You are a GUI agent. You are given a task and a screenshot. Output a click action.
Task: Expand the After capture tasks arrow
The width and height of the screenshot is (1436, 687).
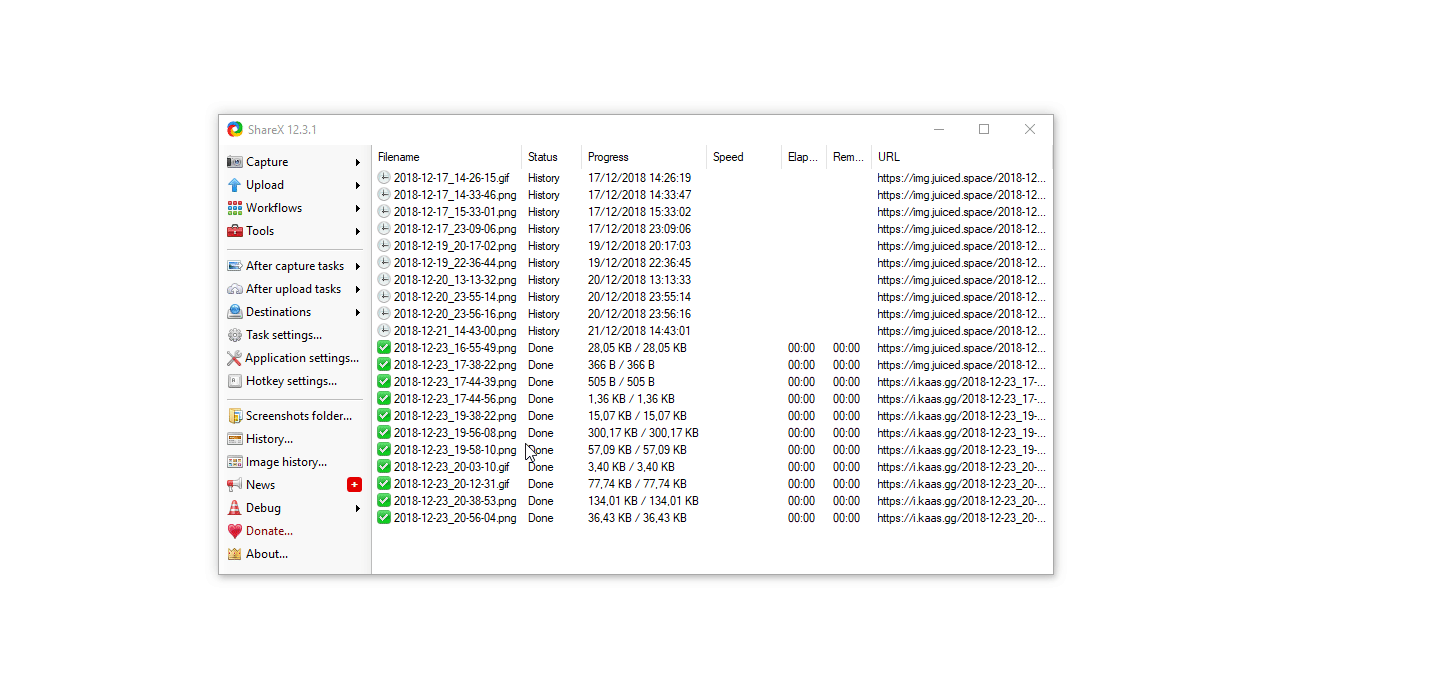[357, 266]
